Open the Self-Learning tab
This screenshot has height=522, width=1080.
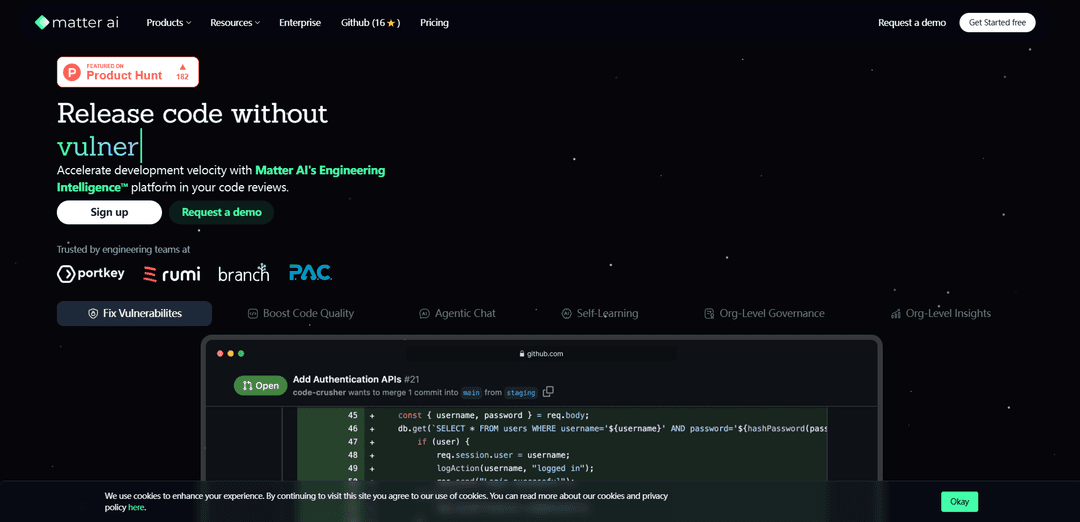click(599, 313)
